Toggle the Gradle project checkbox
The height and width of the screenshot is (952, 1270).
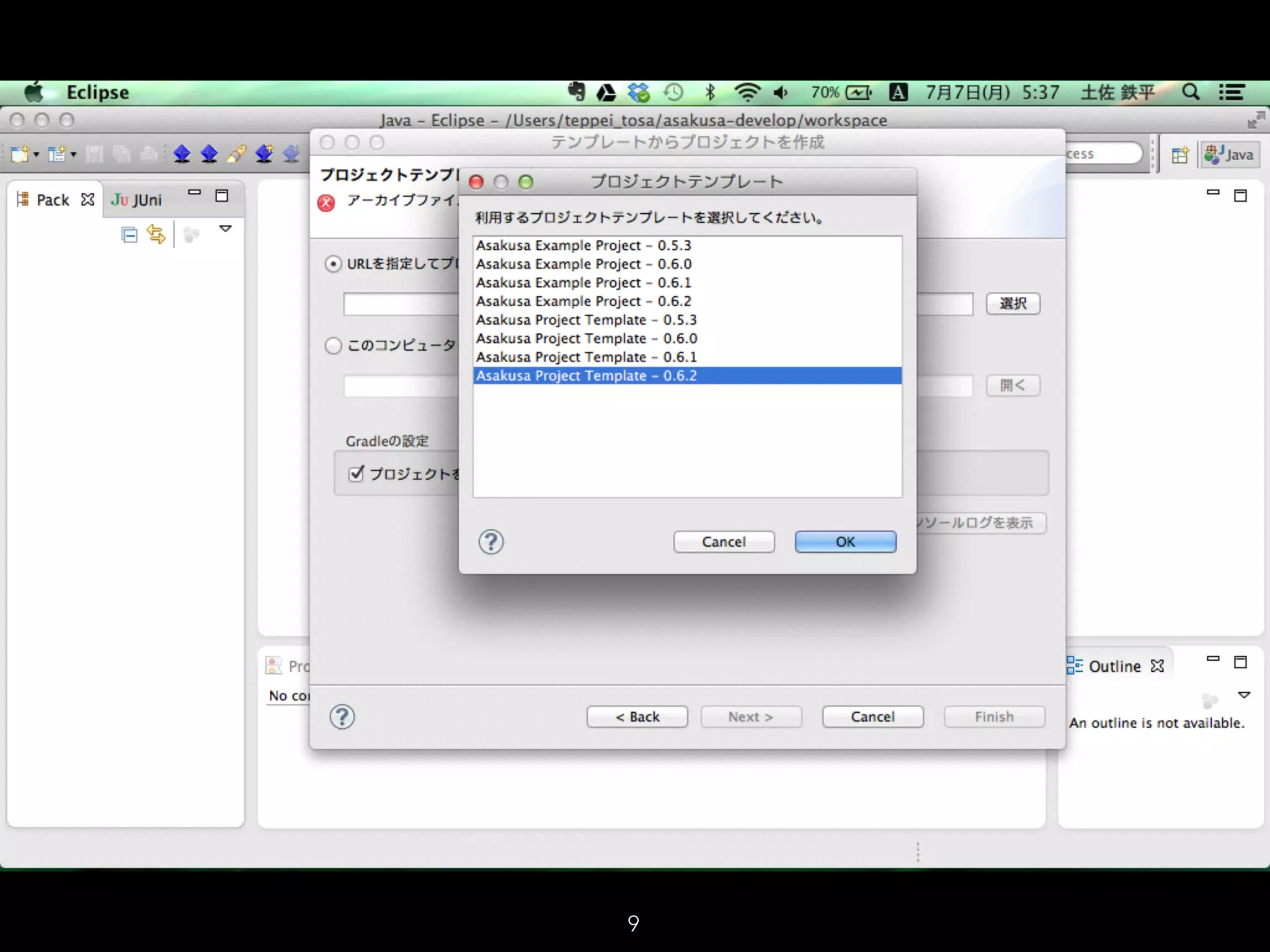tap(356, 474)
